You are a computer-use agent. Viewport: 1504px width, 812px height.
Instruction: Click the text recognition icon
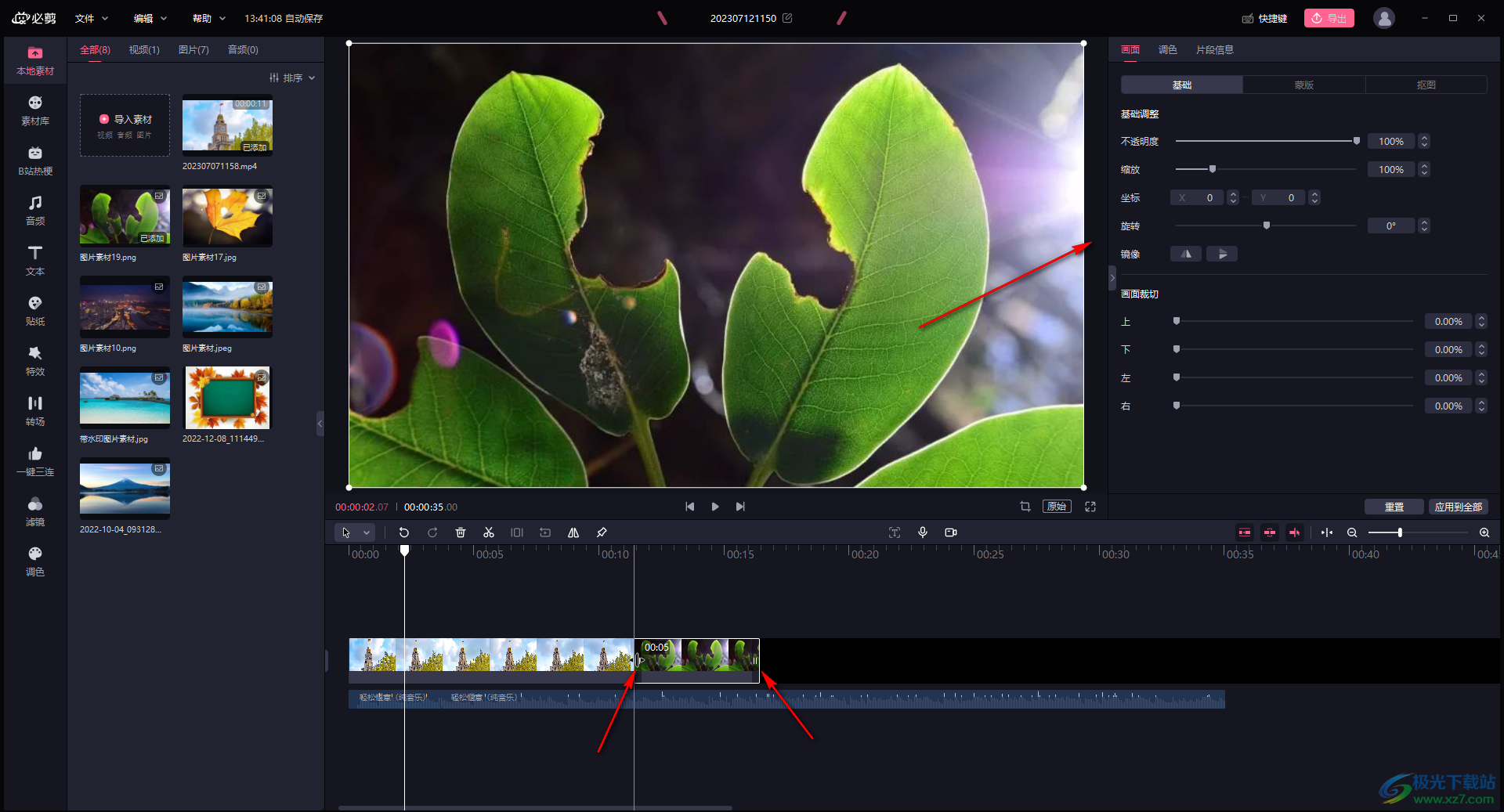coord(895,532)
